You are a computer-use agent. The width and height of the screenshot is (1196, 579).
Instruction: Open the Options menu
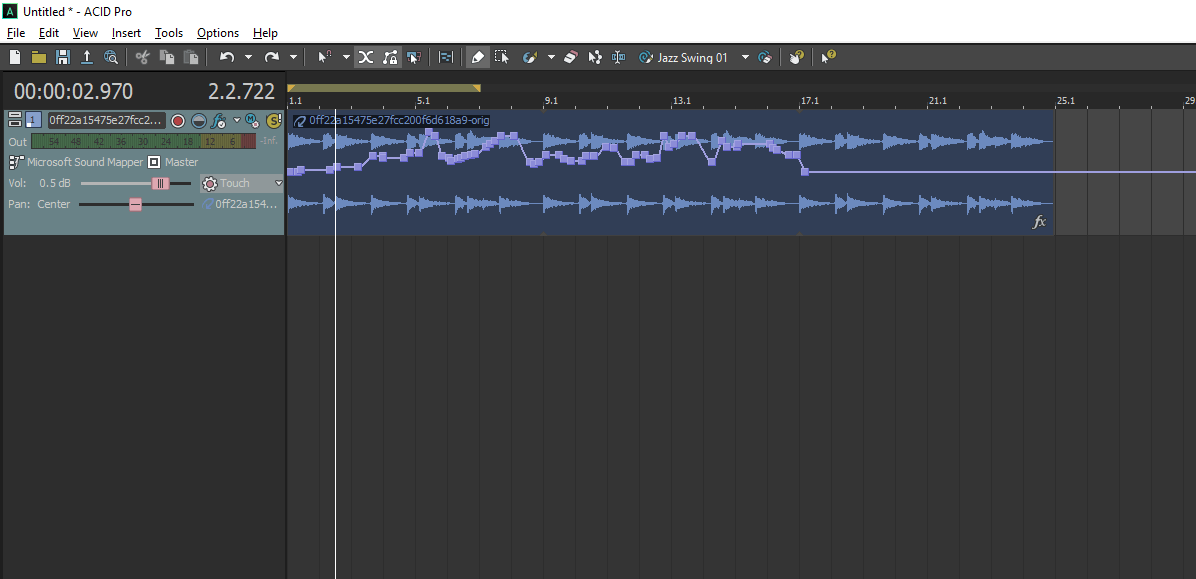pyautogui.click(x=217, y=33)
